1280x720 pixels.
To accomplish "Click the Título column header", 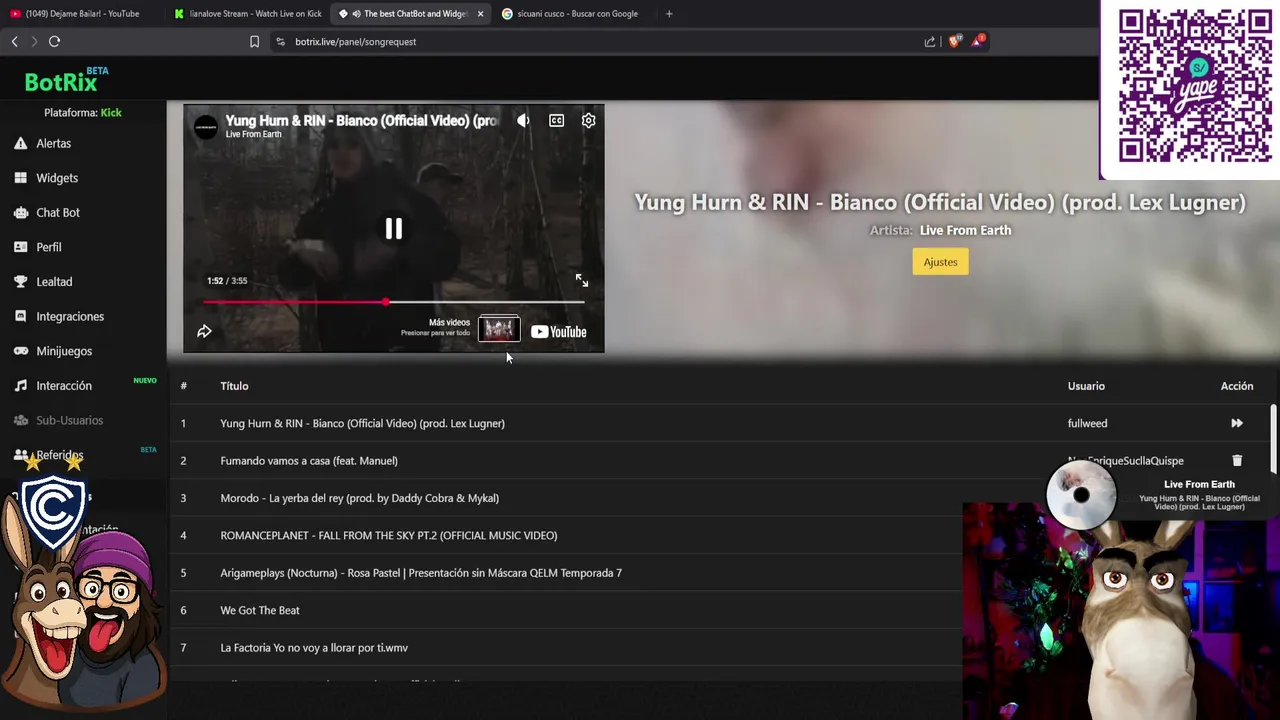I will pyautogui.click(x=234, y=386).
